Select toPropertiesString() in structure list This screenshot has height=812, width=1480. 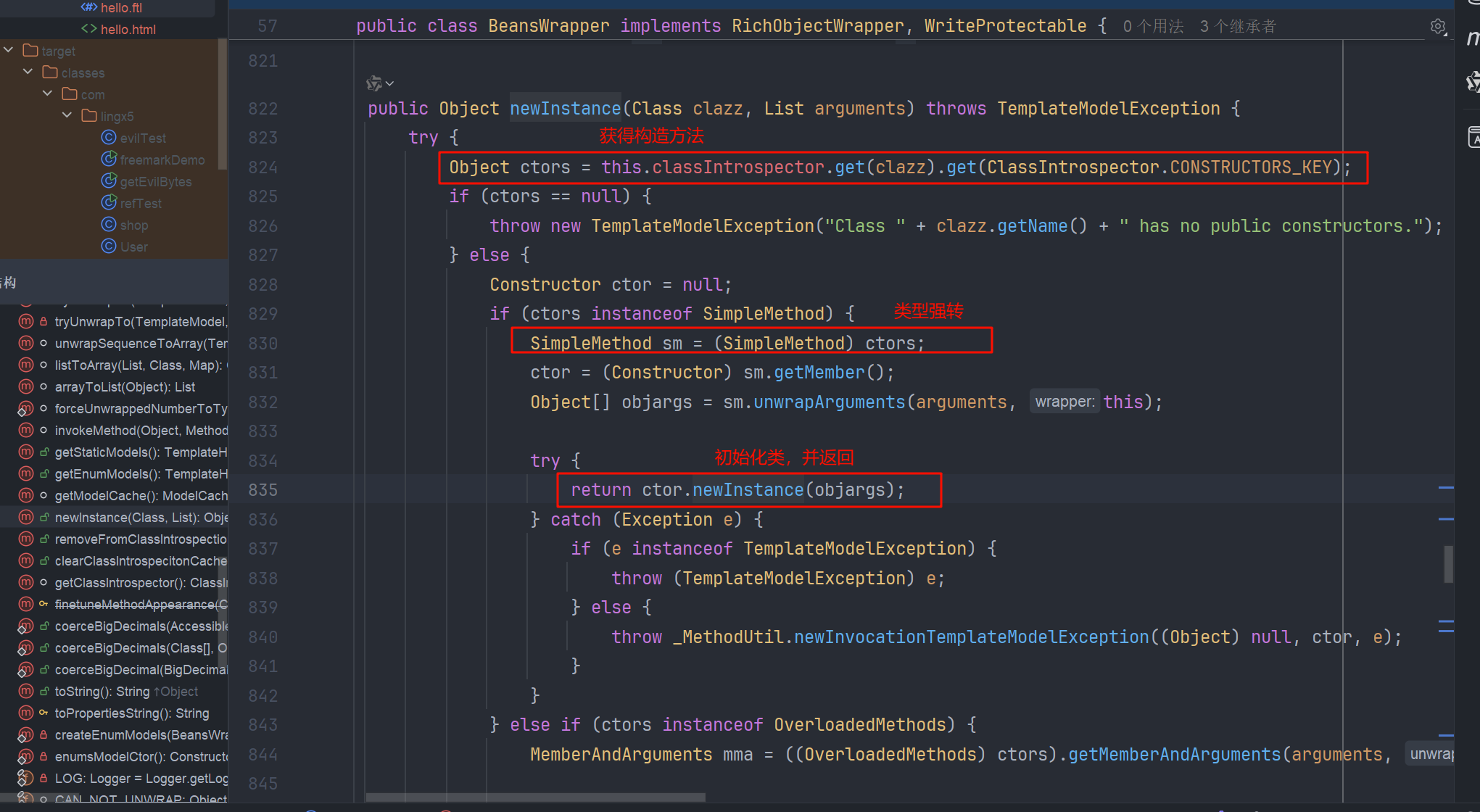click(x=131, y=713)
